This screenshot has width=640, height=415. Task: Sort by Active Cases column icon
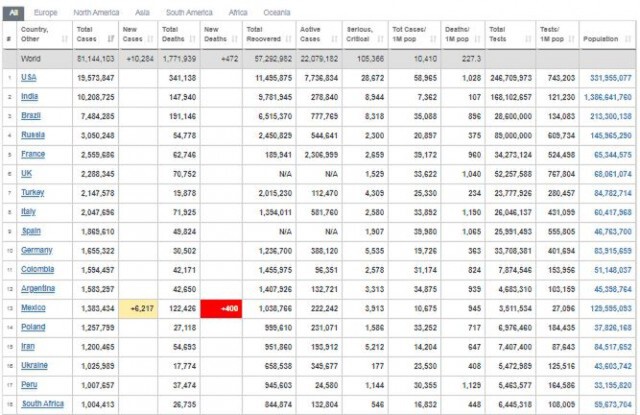coord(334,39)
